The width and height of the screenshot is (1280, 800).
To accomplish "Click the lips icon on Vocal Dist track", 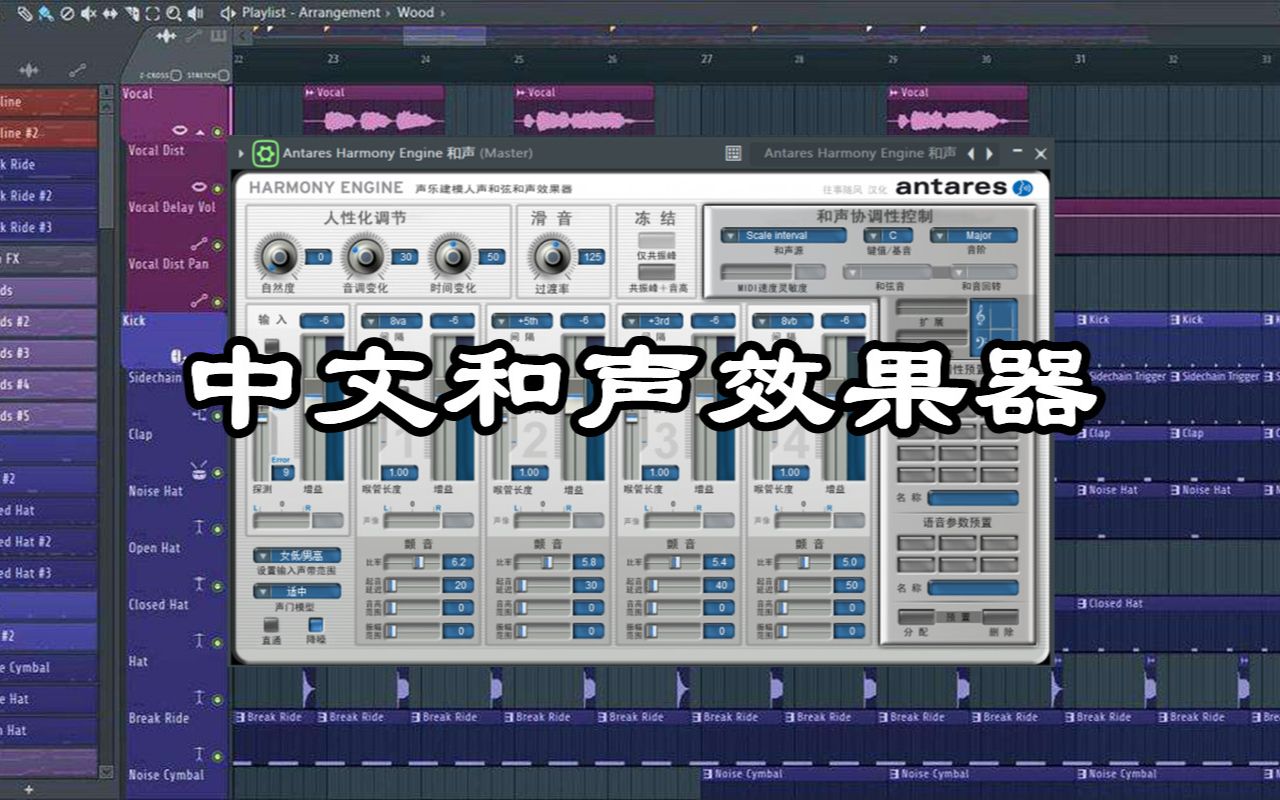I will pyautogui.click(x=199, y=187).
